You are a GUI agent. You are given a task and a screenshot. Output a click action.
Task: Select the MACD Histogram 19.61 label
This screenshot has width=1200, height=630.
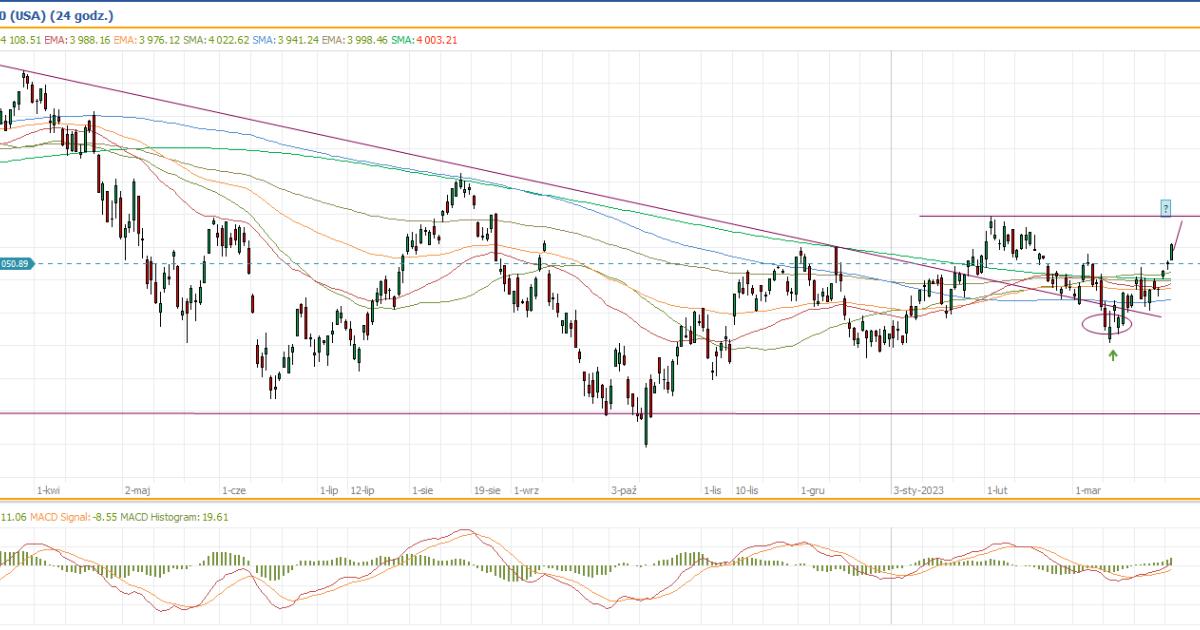(182, 518)
